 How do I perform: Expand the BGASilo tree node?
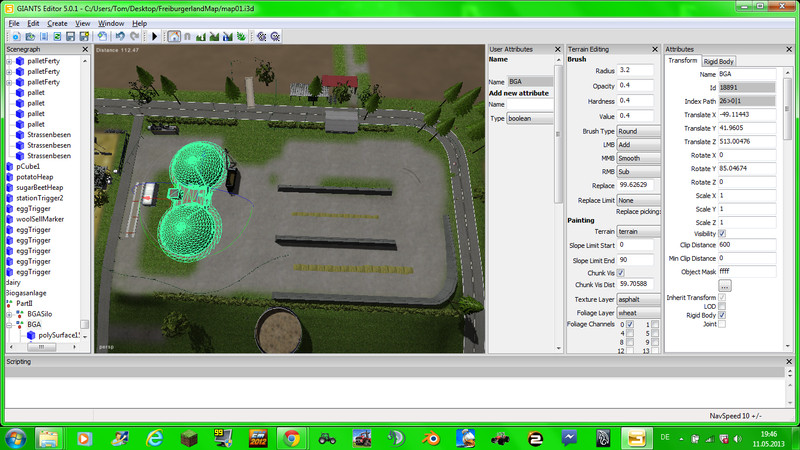9,314
